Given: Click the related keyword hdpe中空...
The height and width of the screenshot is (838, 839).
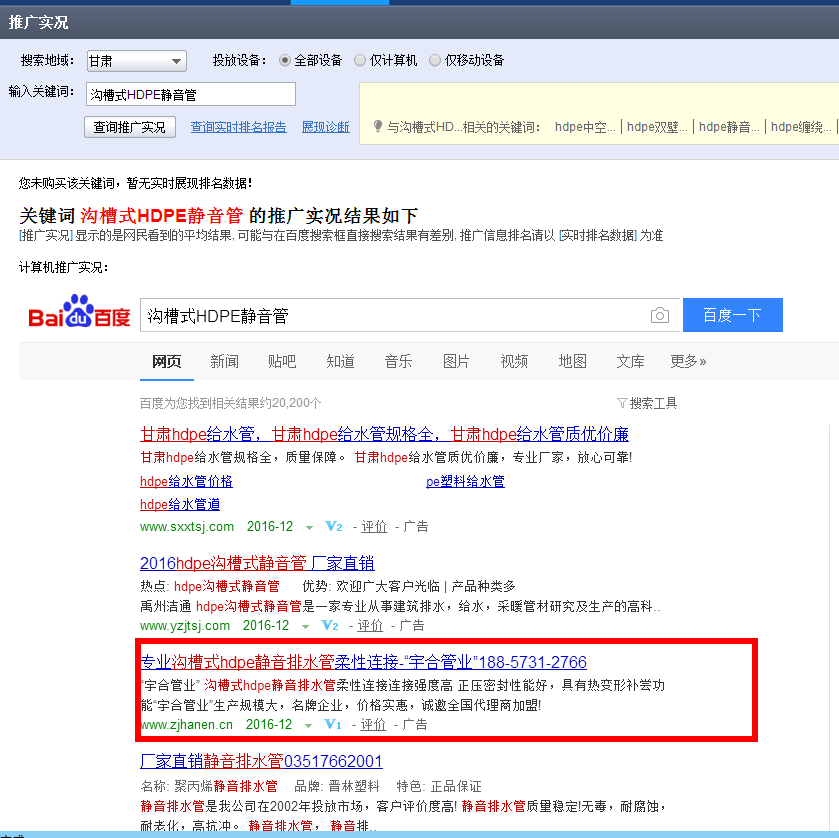Looking at the screenshot, I should [x=585, y=127].
